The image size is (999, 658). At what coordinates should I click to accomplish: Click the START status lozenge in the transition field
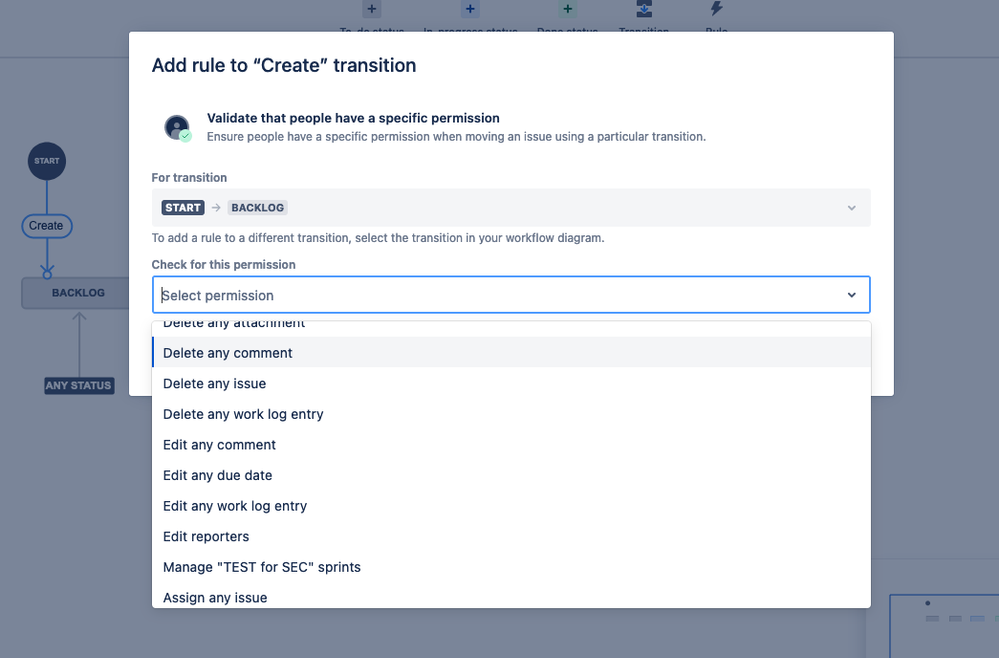click(x=183, y=208)
